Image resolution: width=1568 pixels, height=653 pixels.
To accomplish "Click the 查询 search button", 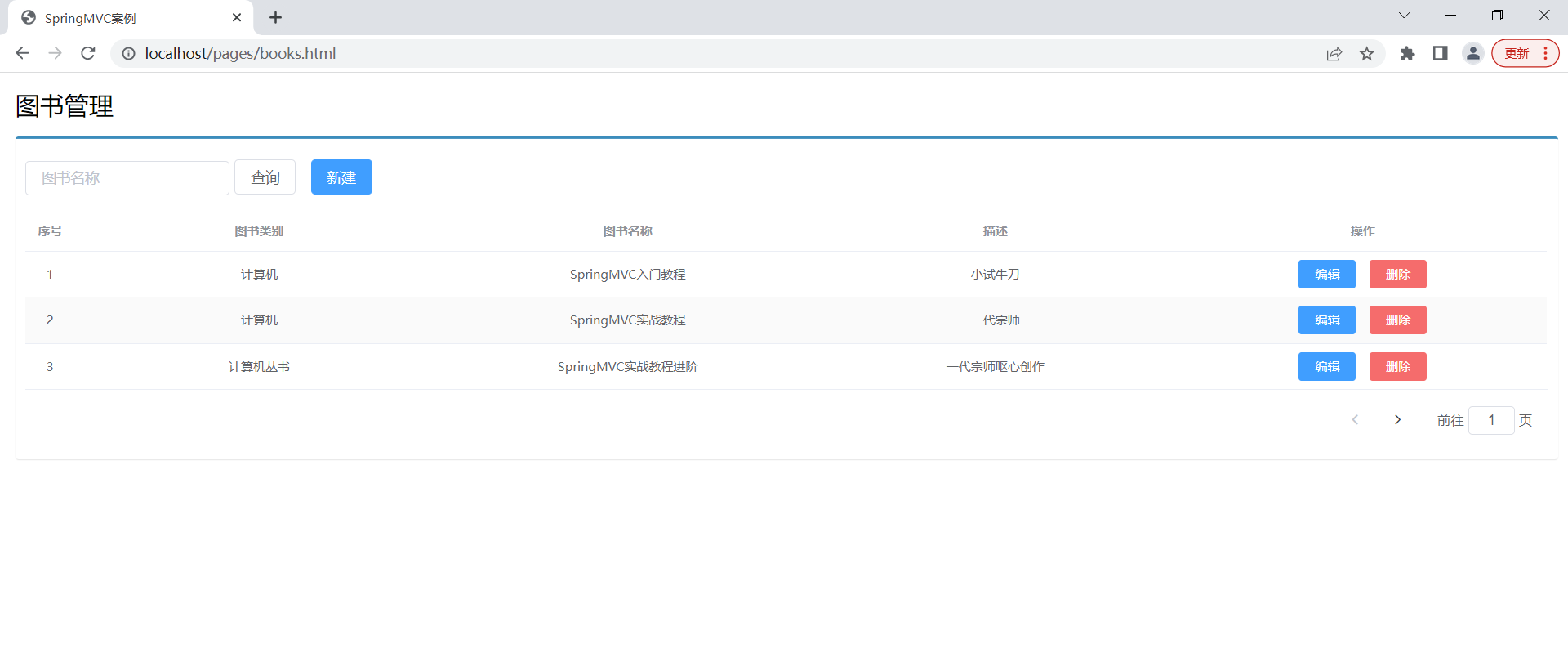I will 265,177.
